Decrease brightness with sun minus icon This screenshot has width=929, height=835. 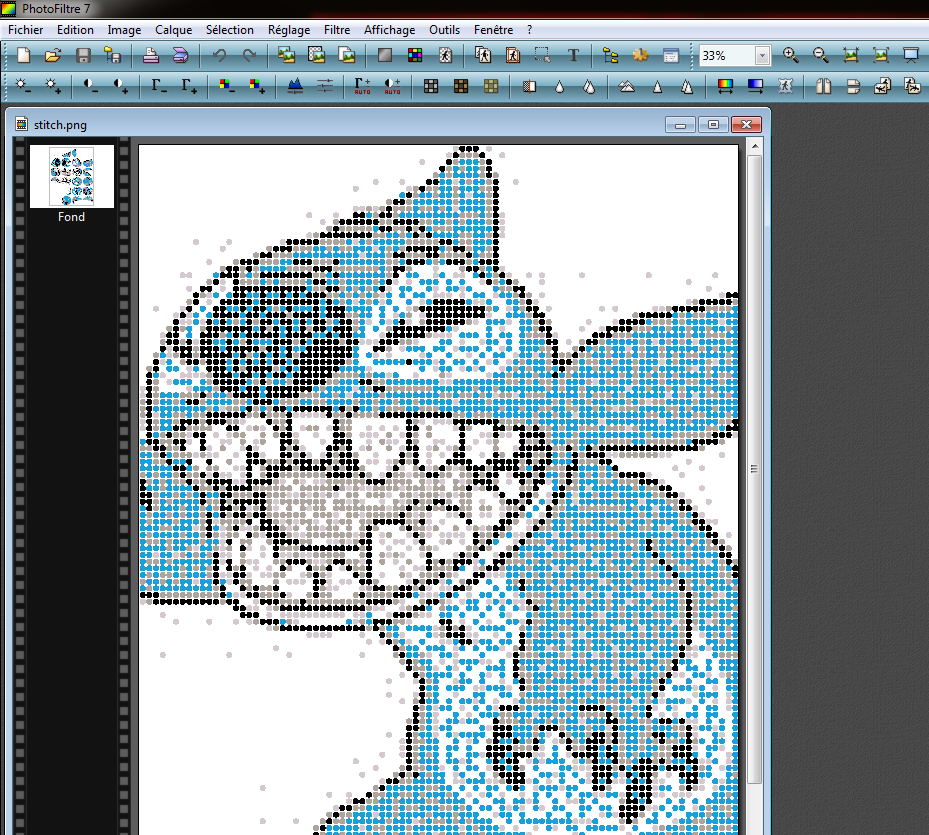[23, 87]
